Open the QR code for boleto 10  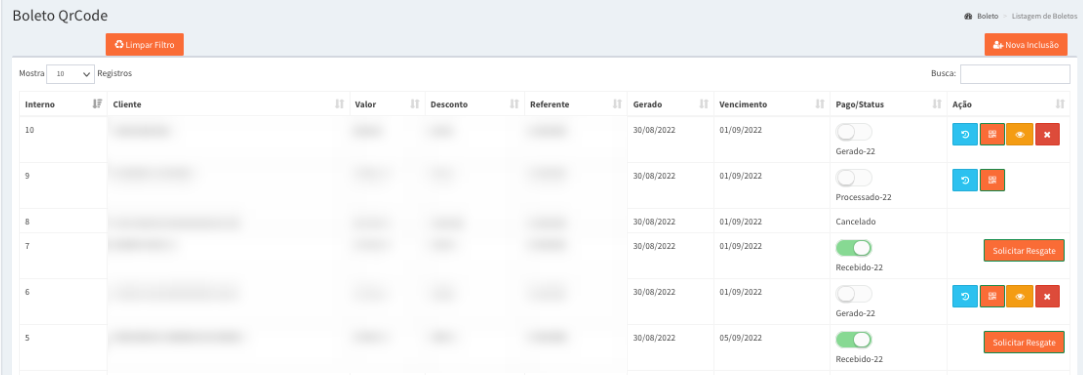click(992, 134)
